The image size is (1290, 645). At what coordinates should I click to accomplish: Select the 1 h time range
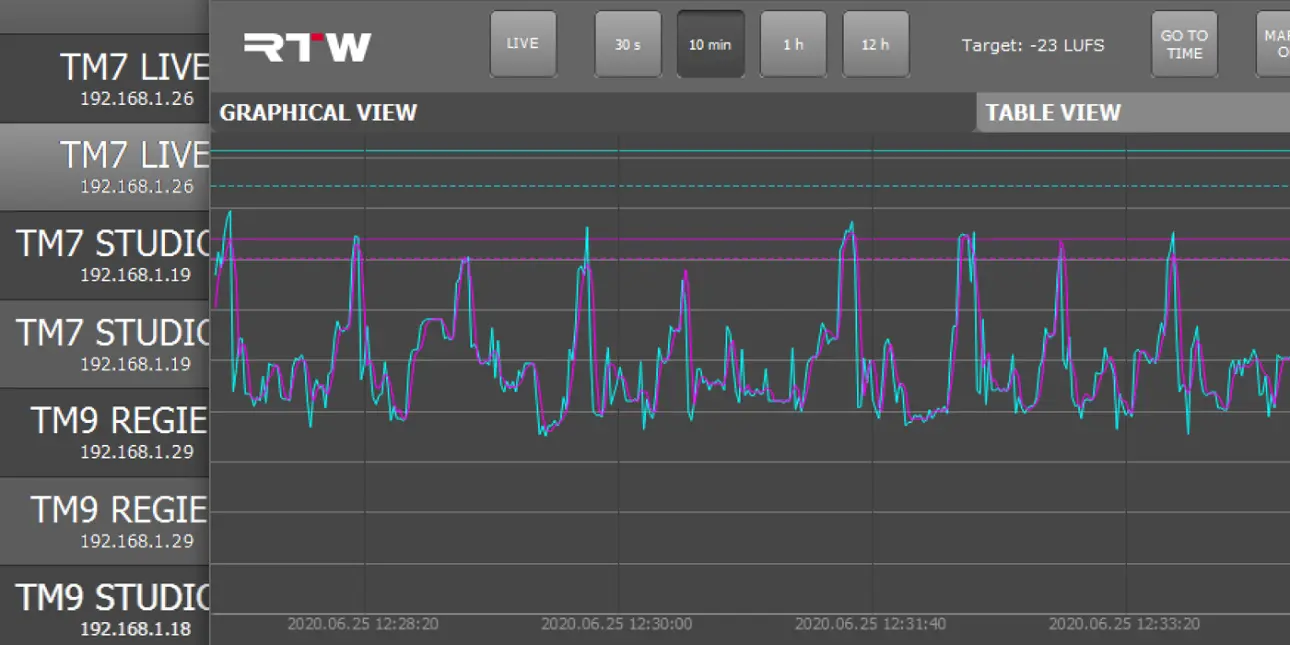click(793, 44)
